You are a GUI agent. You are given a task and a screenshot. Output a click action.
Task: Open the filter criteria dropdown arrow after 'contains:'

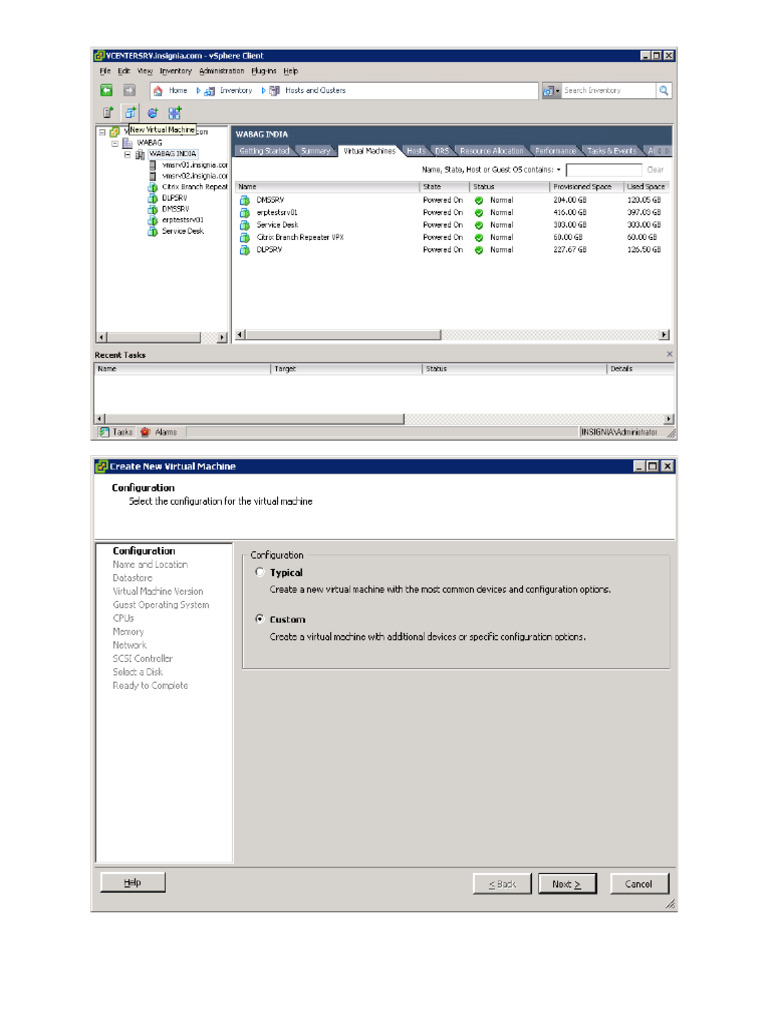[x=559, y=170]
